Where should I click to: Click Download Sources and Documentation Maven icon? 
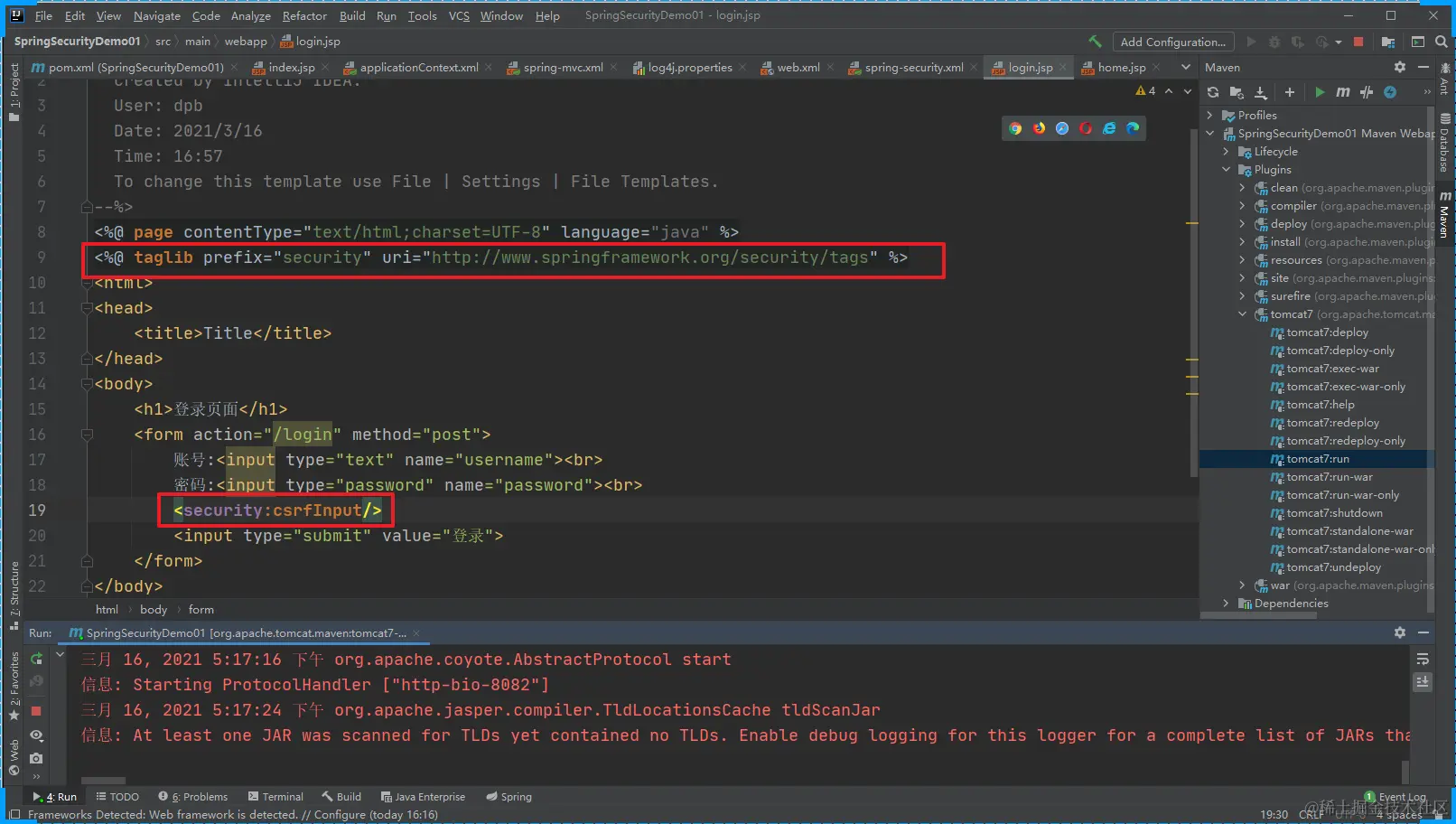tap(1261, 92)
